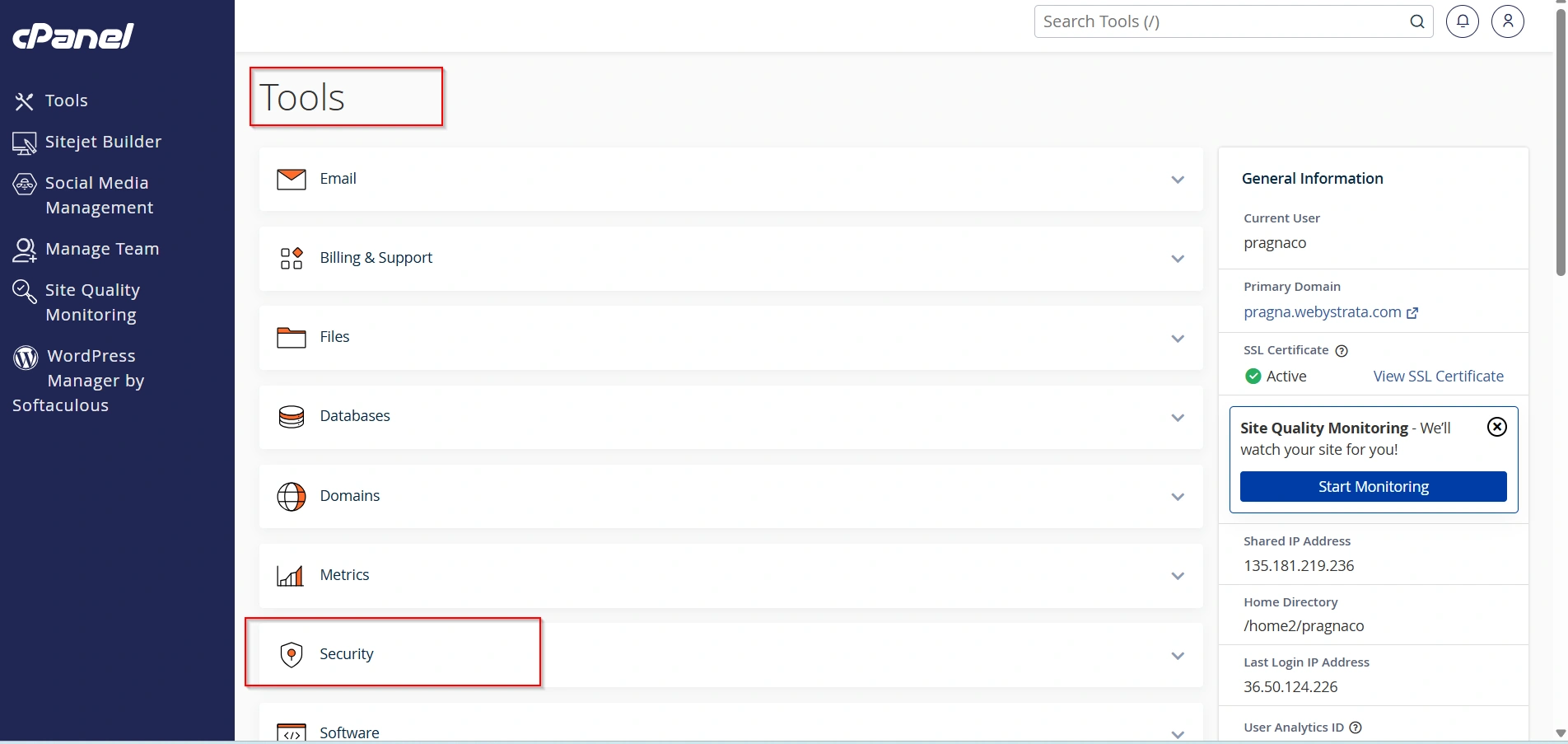Viewport: 1568px width, 744px height.
Task: Click the home directory /home2/pragnaco
Action: pos(1304,626)
